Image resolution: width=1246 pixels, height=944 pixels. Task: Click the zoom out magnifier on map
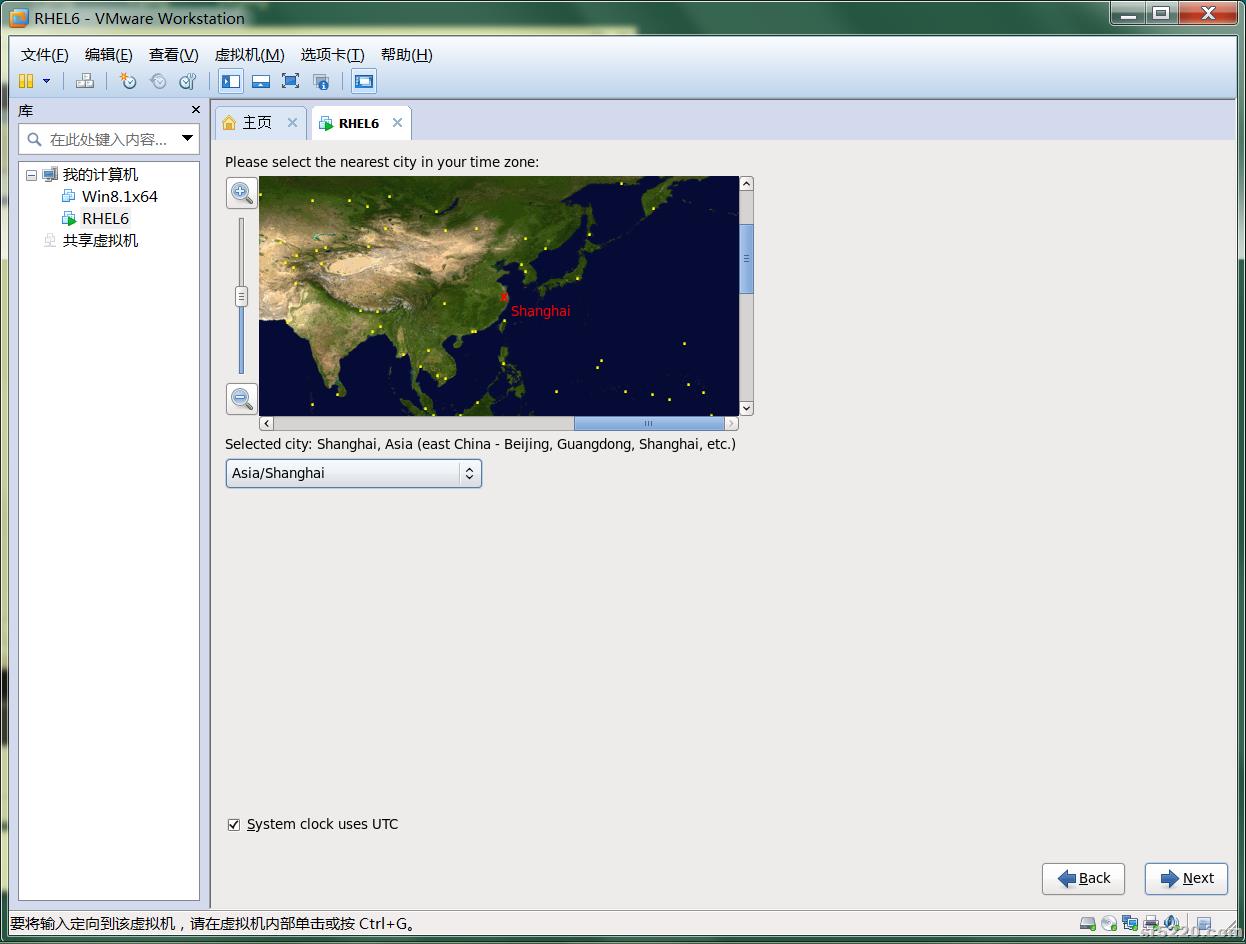[x=241, y=399]
